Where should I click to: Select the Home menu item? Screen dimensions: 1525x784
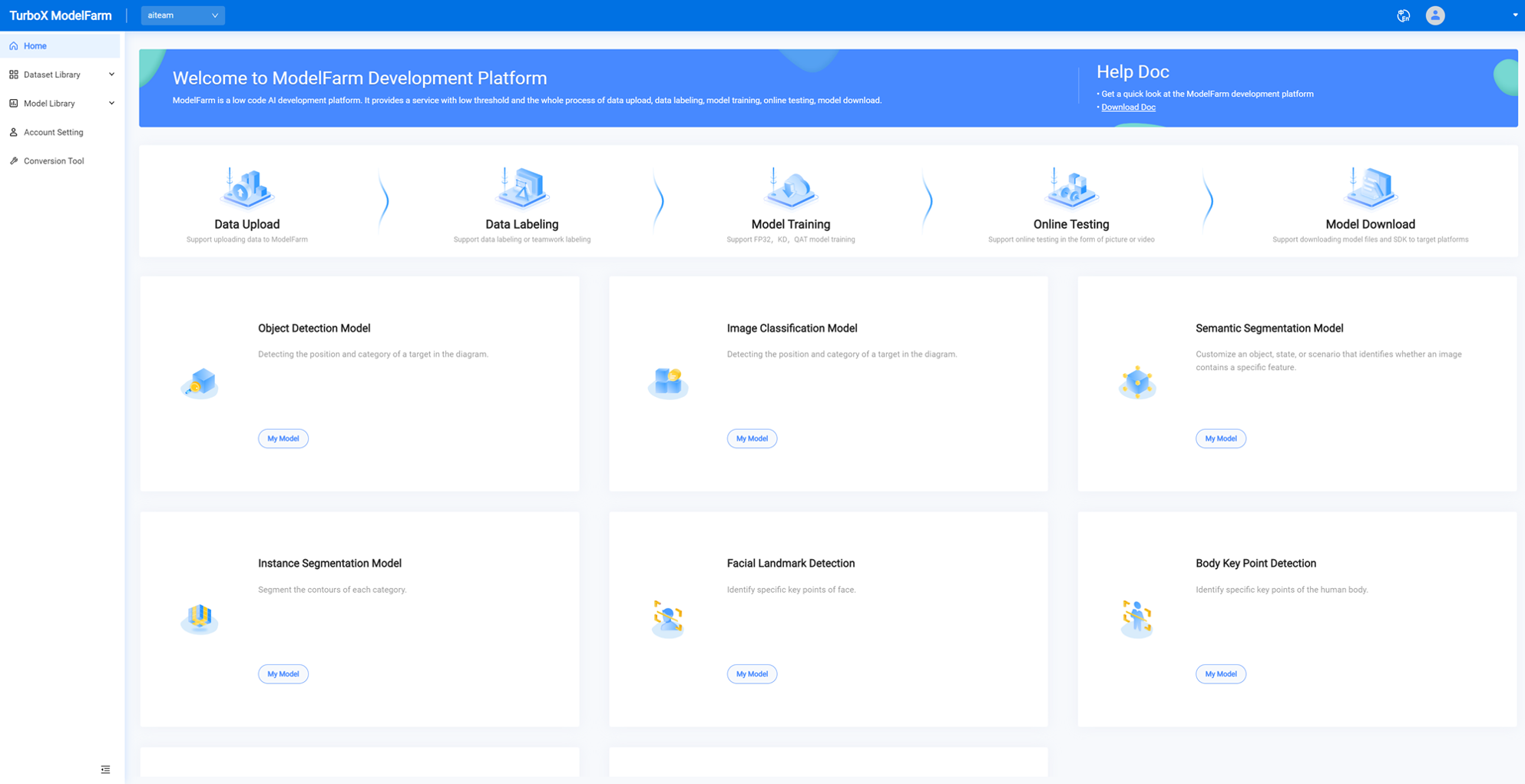(60, 46)
